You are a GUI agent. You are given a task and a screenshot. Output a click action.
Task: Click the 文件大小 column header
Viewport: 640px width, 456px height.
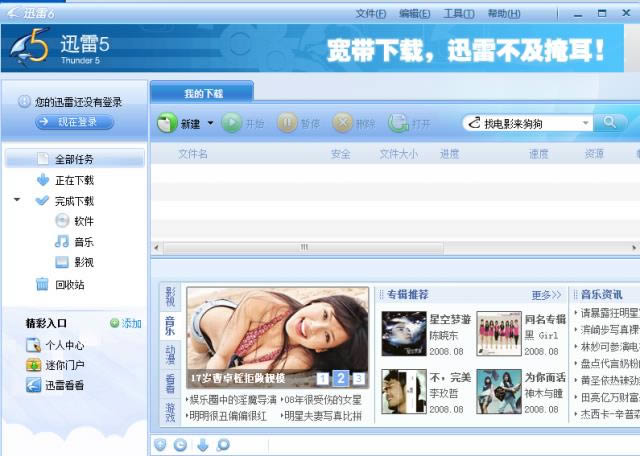[x=398, y=154]
